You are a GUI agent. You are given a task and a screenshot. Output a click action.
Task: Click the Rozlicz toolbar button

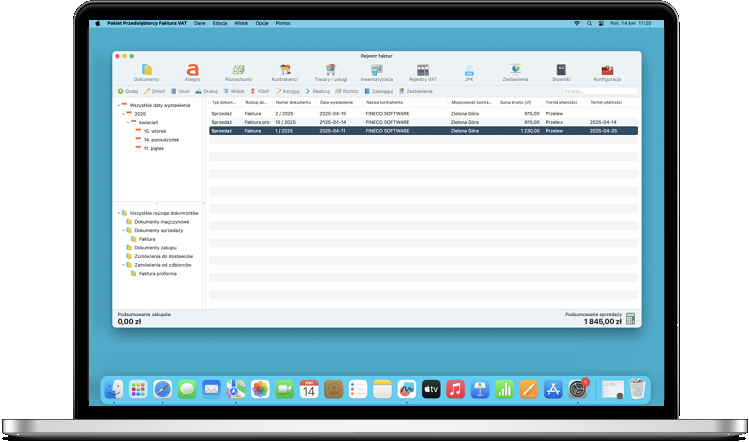pyautogui.click(x=347, y=91)
